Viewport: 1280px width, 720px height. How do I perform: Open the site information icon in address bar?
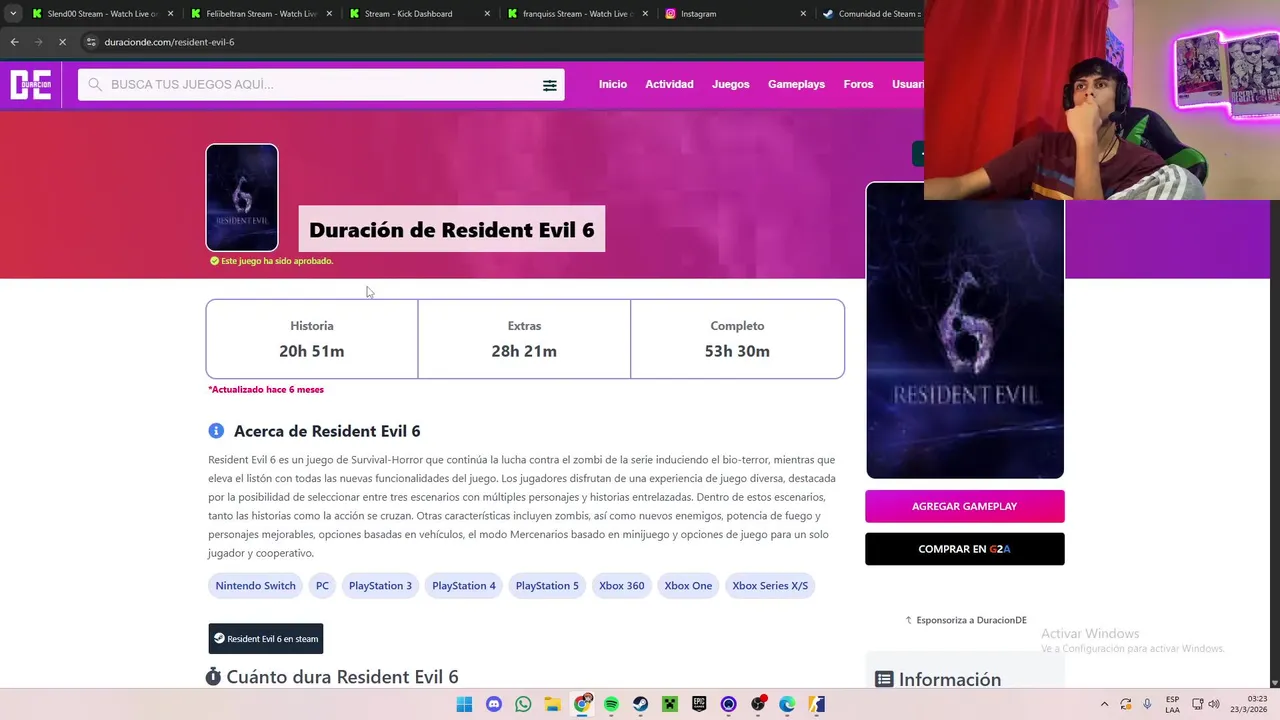[91, 42]
